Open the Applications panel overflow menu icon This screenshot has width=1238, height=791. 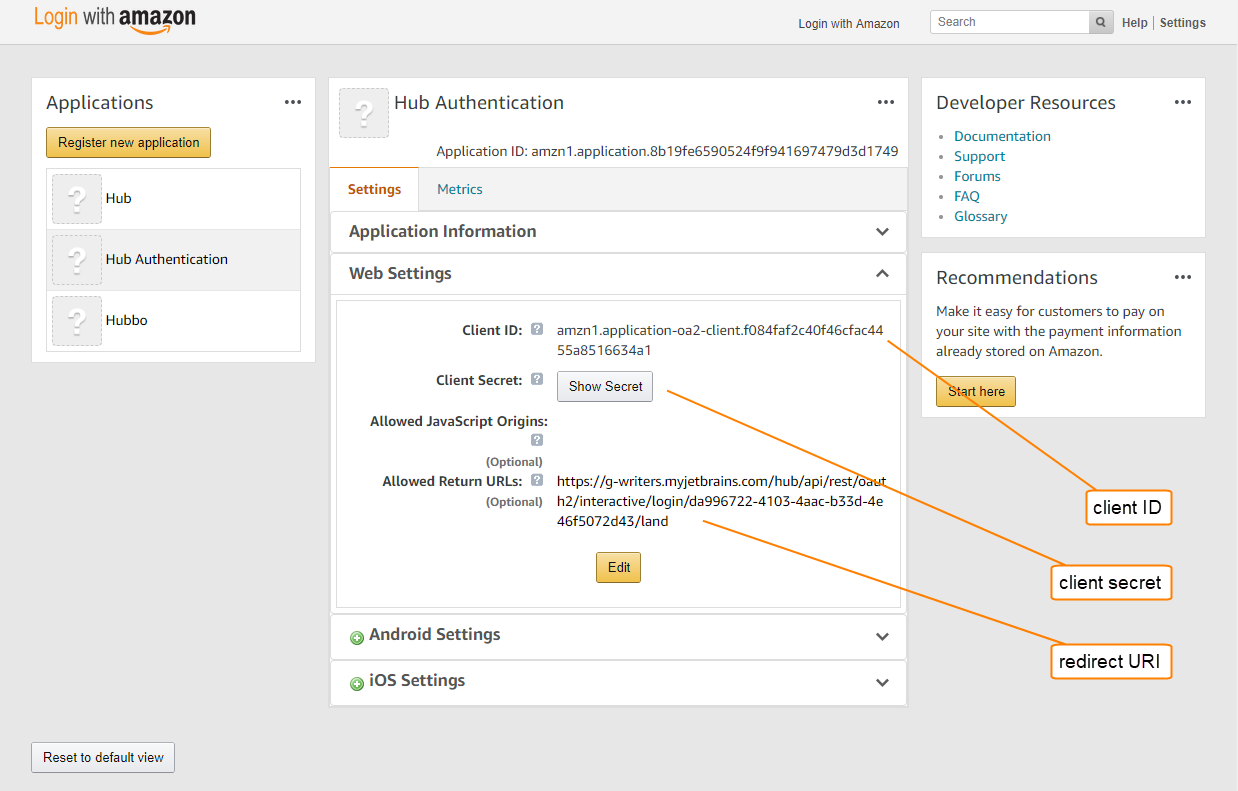293,101
